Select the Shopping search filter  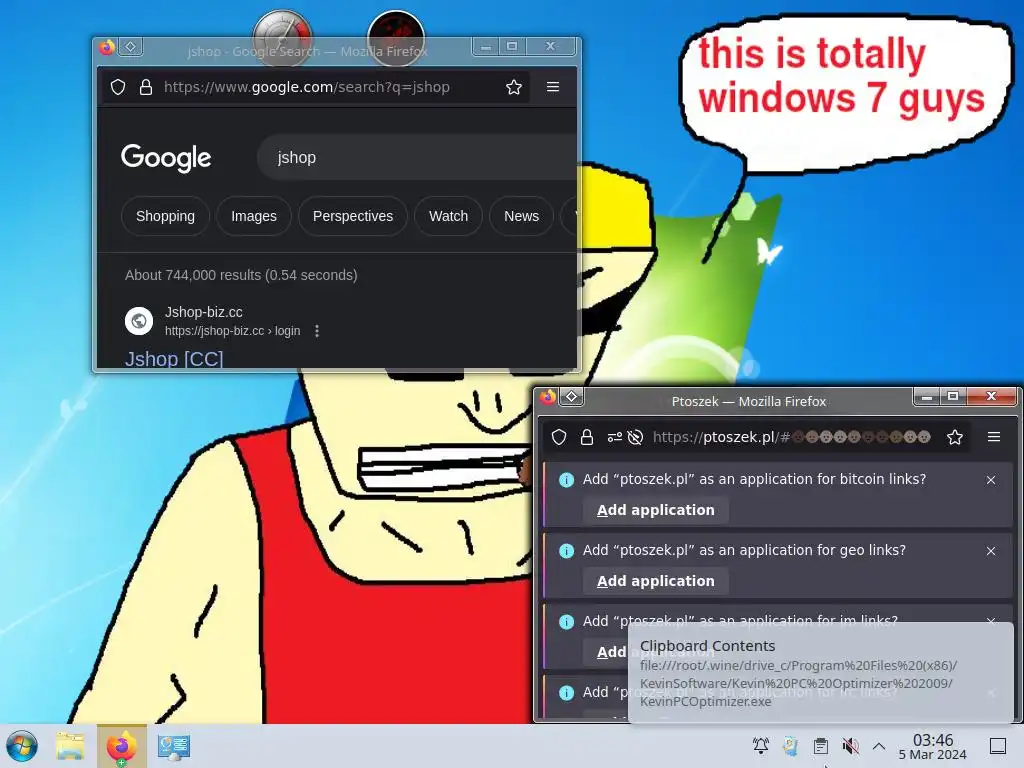click(x=165, y=216)
